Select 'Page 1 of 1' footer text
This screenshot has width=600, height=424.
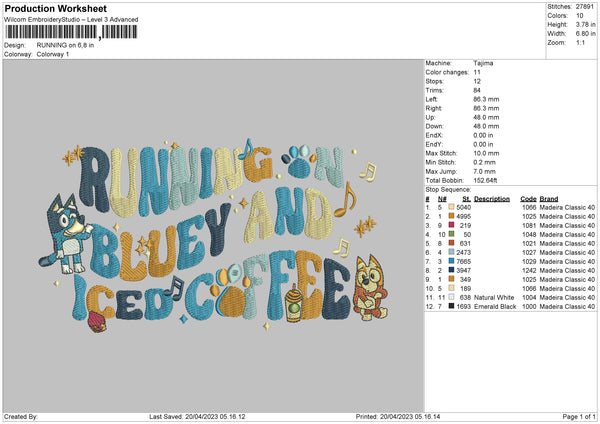point(579,416)
